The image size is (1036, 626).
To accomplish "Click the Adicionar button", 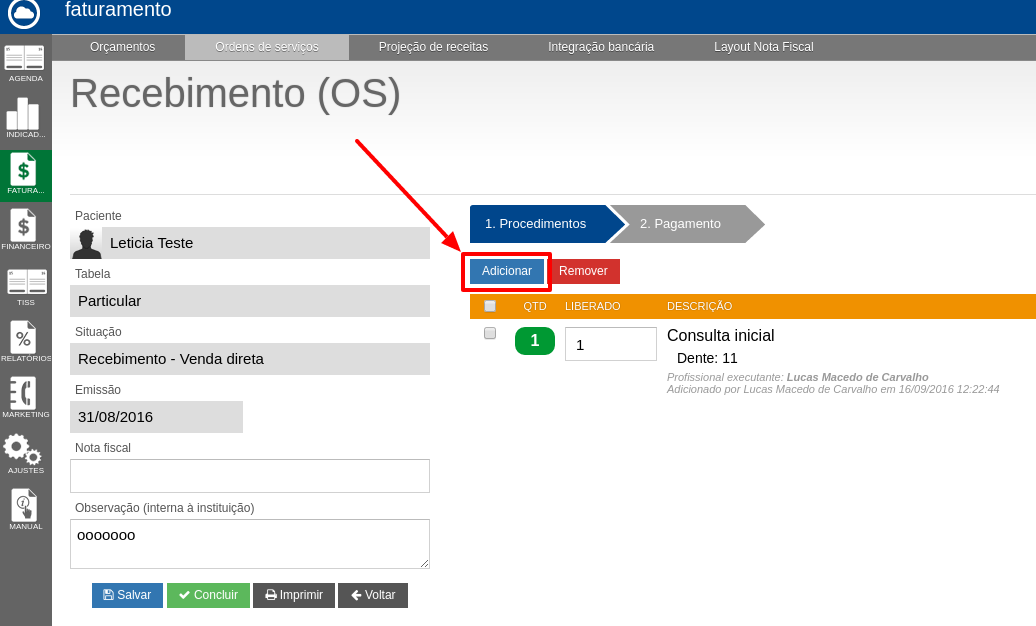I will [x=507, y=271].
